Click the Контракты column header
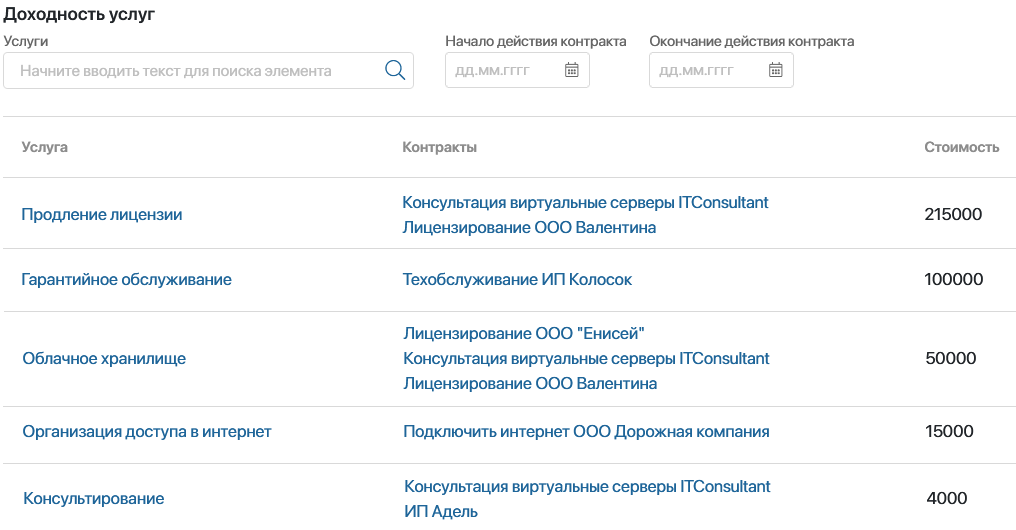Viewport: 1016px width, 530px height. 439,147
